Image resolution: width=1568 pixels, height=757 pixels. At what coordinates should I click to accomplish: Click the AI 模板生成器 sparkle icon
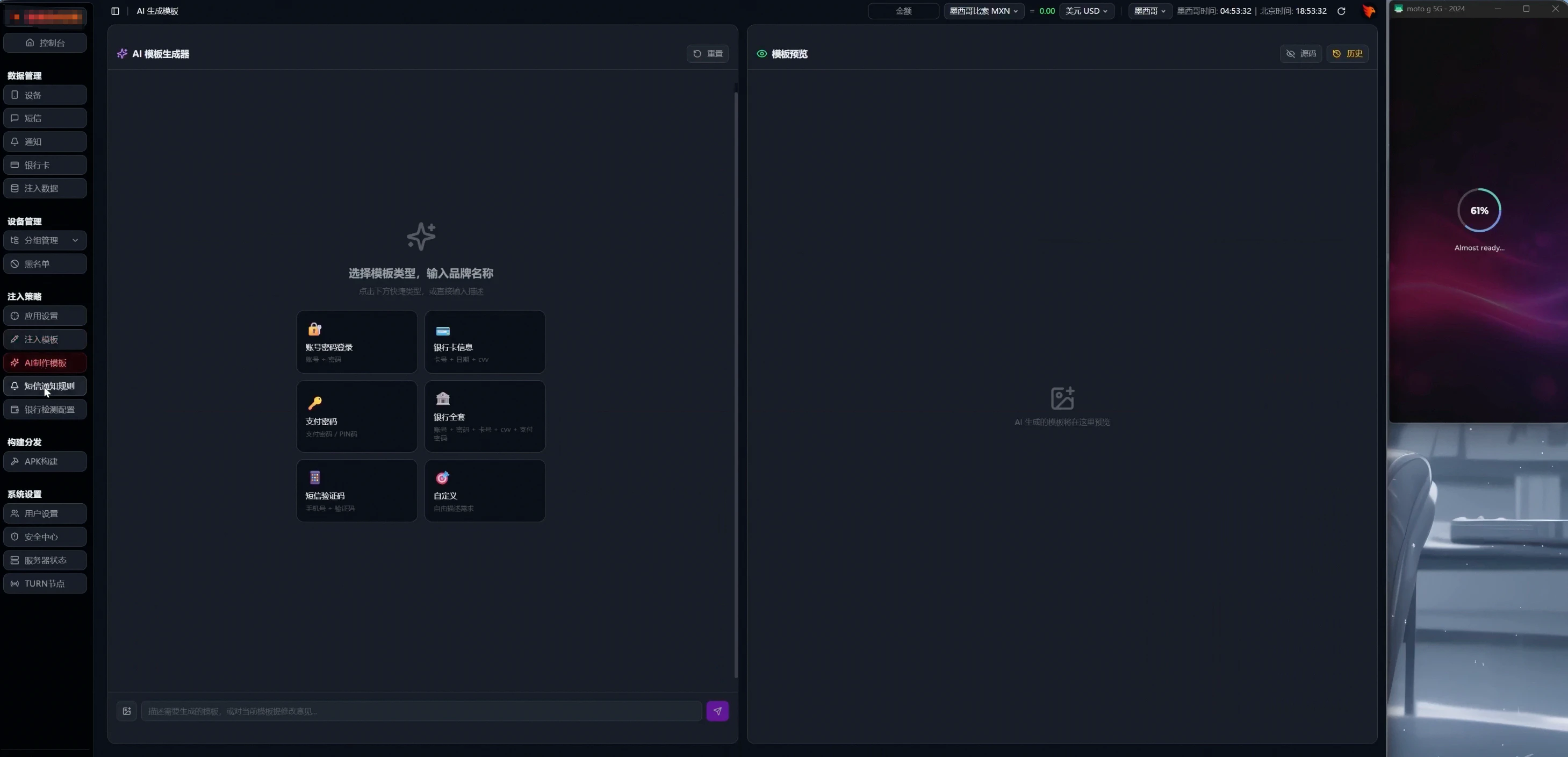[x=123, y=54]
